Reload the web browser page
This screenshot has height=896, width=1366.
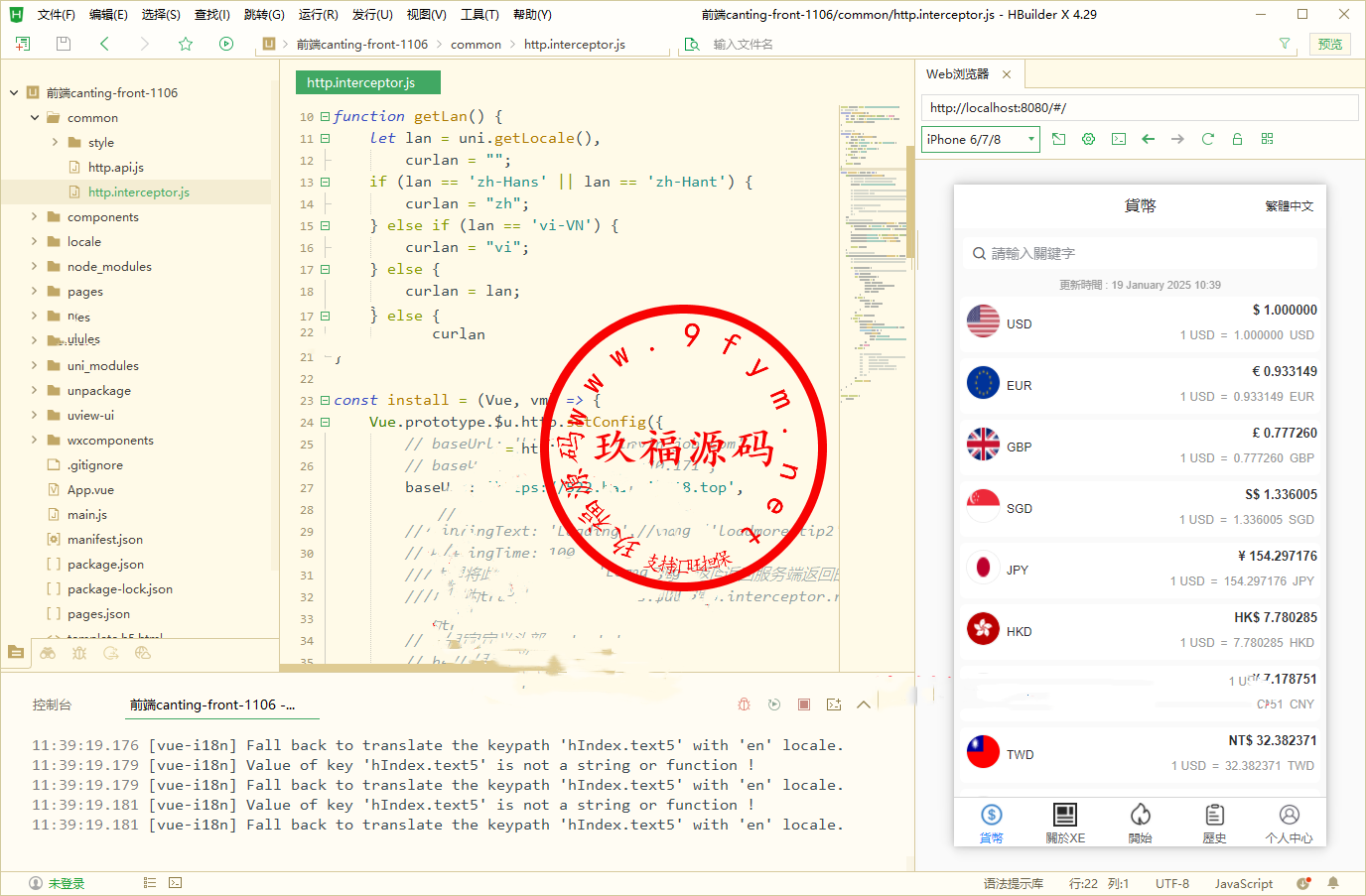[x=1208, y=139]
